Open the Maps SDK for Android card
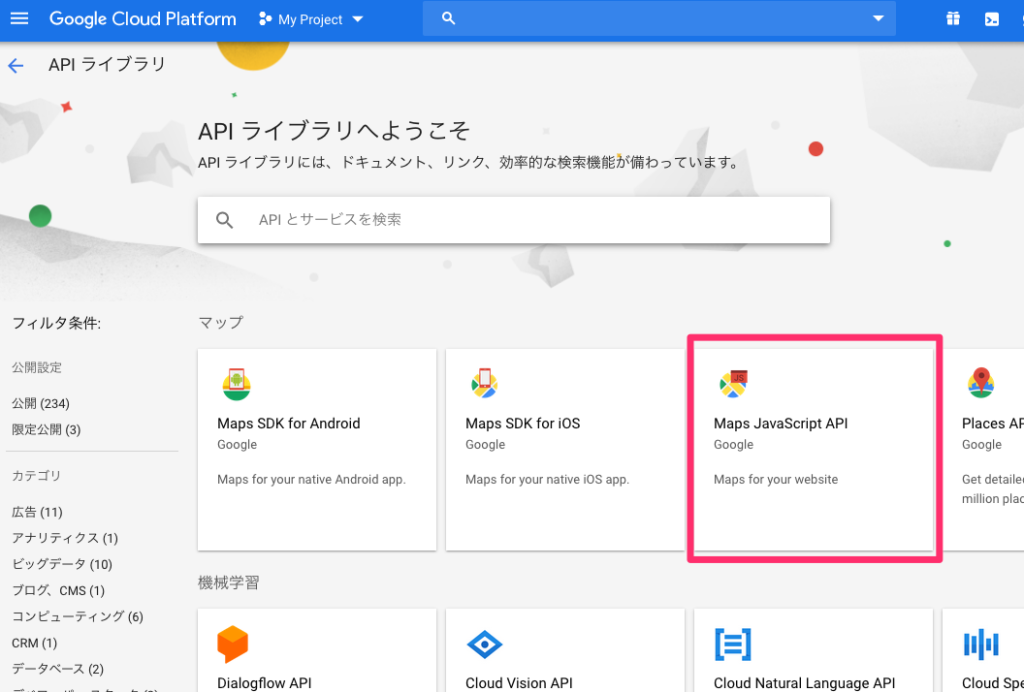The width and height of the screenshot is (1024, 692). pos(317,449)
